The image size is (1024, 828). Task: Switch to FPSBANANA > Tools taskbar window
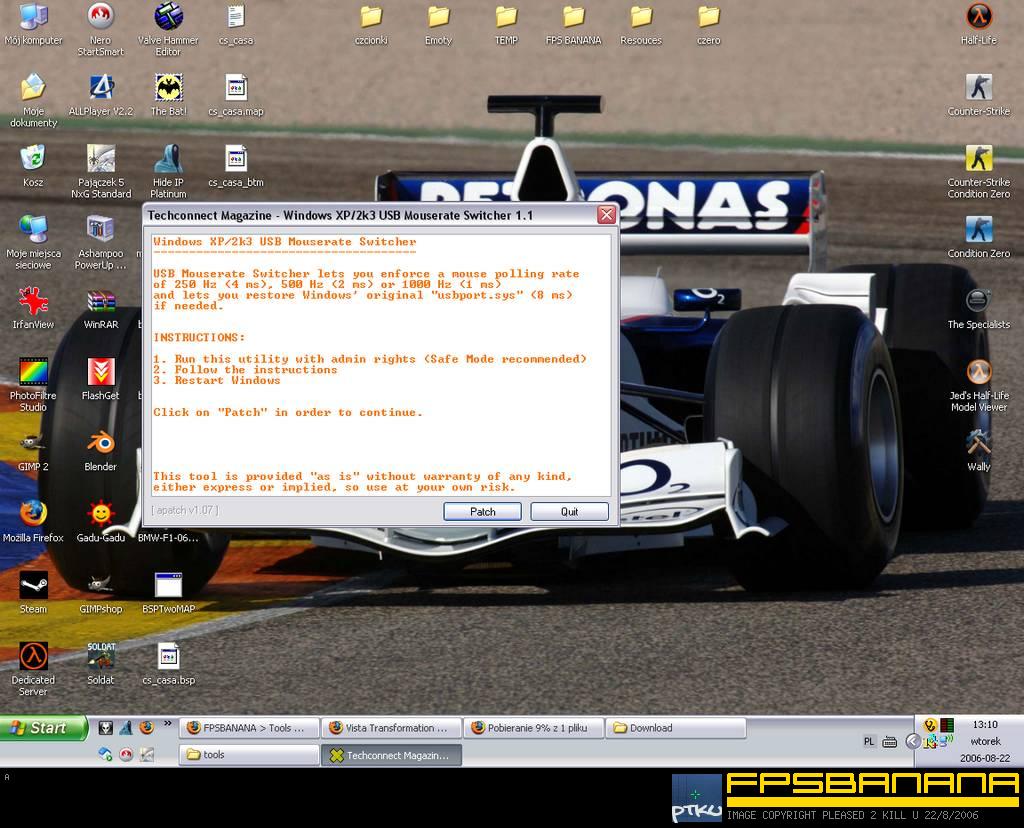[x=249, y=727]
